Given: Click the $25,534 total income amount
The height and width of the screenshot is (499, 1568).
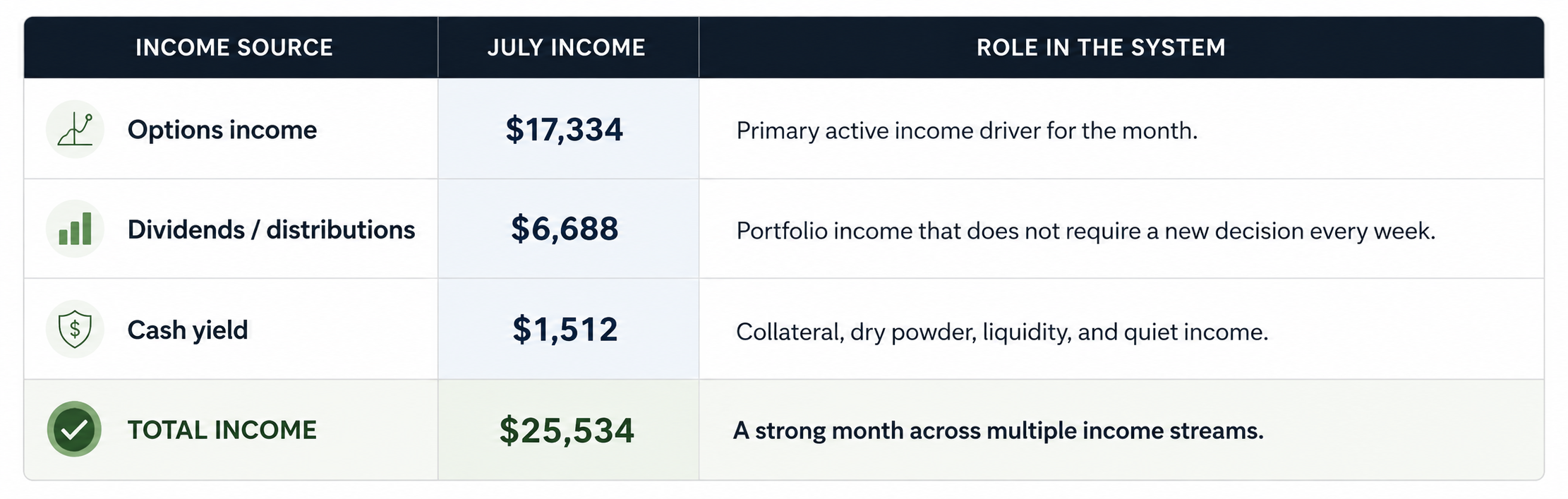Looking at the screenshot, I should (x=567, y=431).
